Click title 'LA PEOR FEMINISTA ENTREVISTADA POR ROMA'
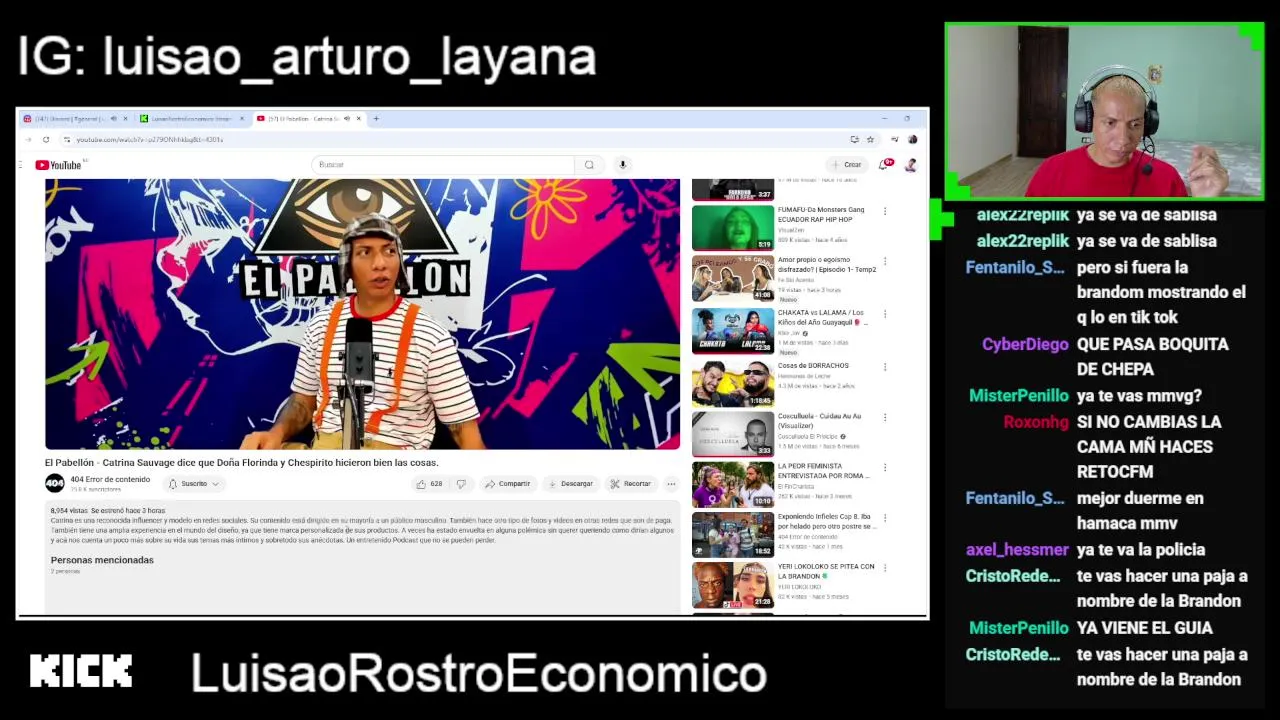 pos(824,471)
